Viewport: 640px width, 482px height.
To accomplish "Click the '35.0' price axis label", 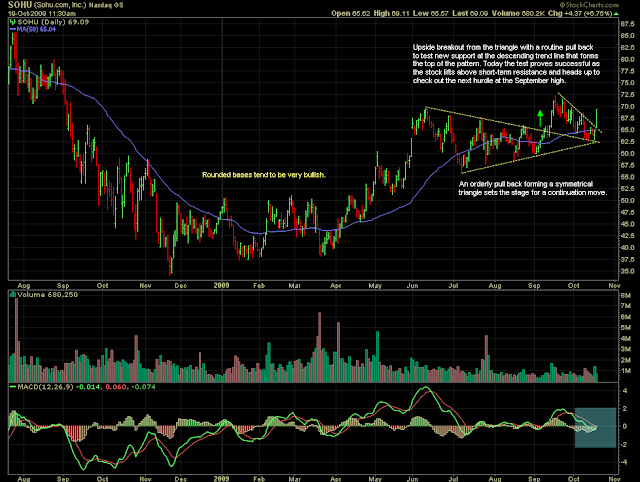I will coord(627,271).
